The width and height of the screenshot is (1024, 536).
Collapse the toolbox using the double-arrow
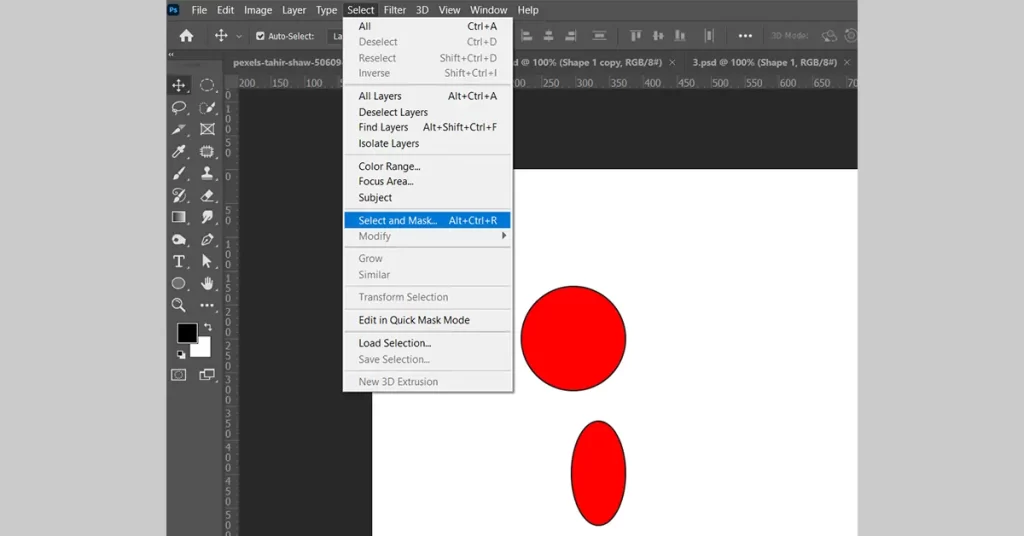(171, 55)
